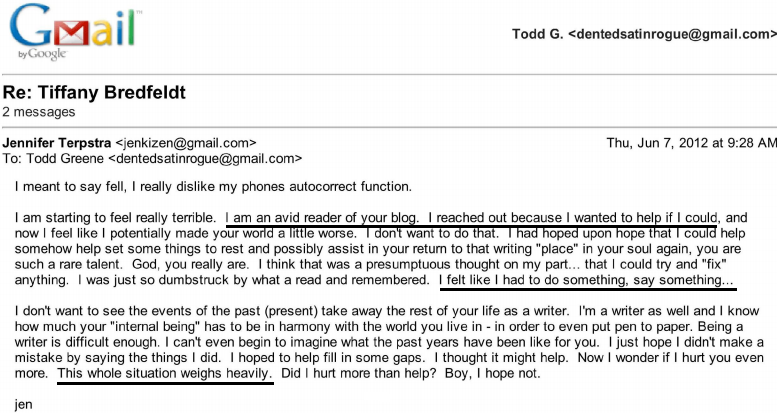Click the "by Google" text under the logo

click(x=38, y=53)
